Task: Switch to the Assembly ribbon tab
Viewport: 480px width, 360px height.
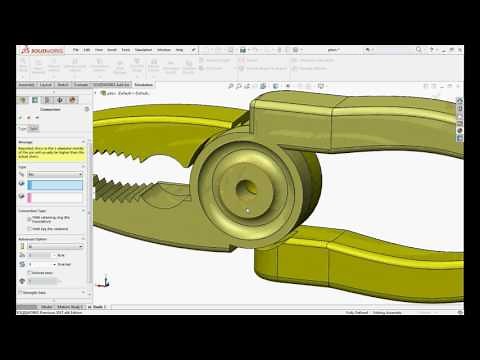Action: tap(26, 85)
